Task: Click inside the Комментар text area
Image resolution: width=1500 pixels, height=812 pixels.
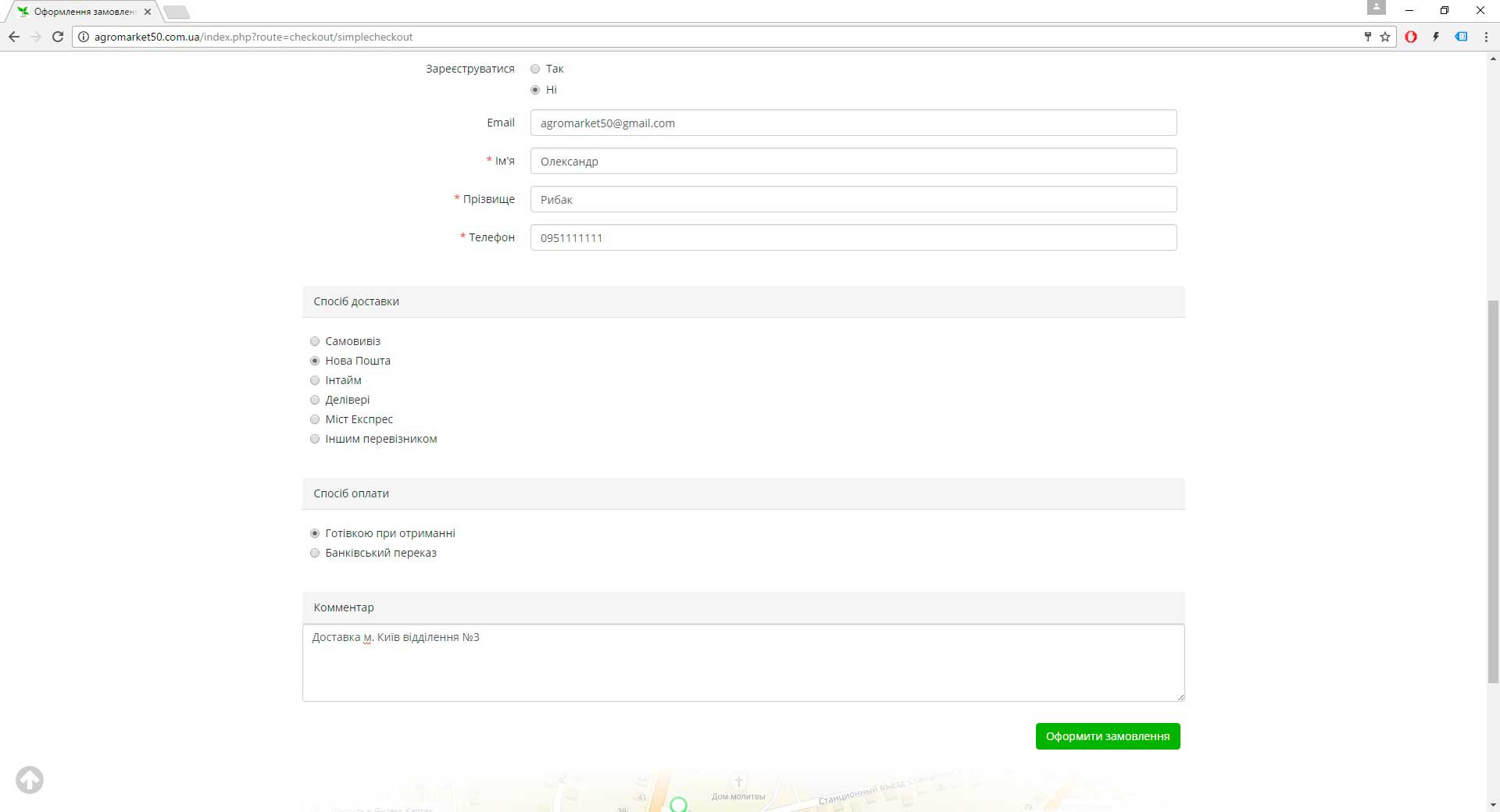Action: click(x=743, y=663)
